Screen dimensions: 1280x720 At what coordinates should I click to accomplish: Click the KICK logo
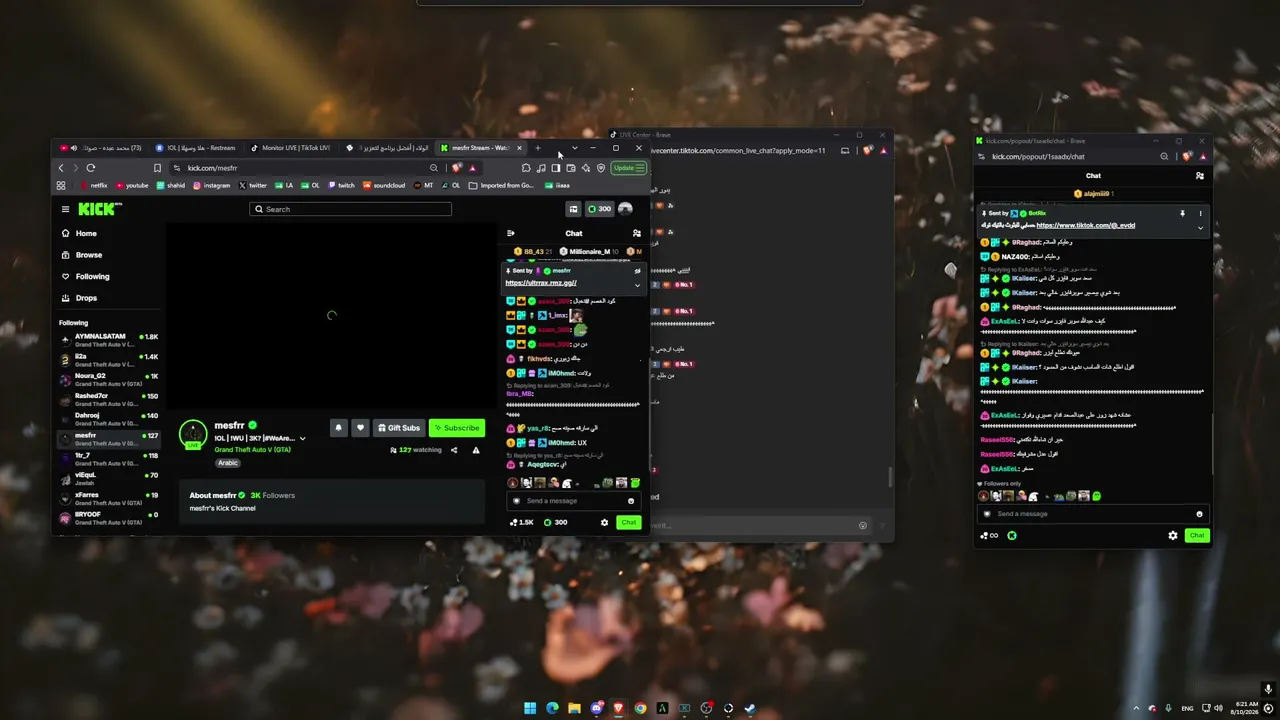coord(100,209)
